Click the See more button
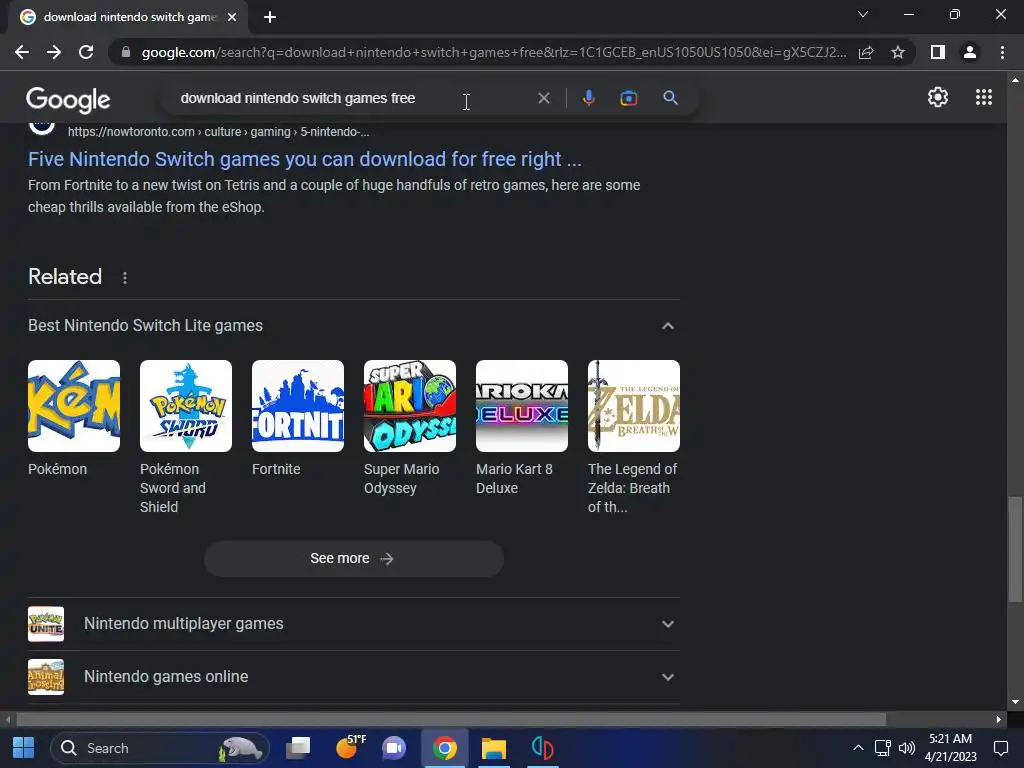 pyautogui.click(x=354, y=558)
